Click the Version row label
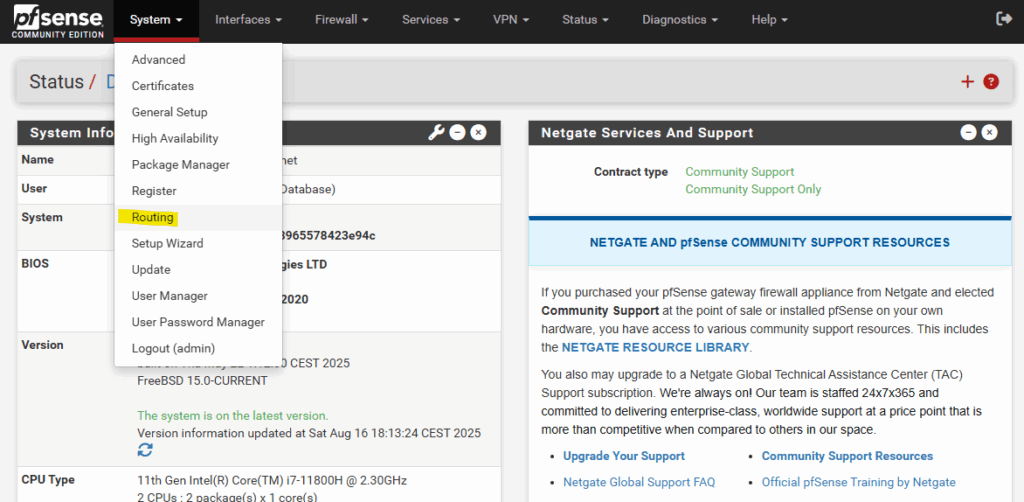The image size is (1024, 502). click(42, 345)
